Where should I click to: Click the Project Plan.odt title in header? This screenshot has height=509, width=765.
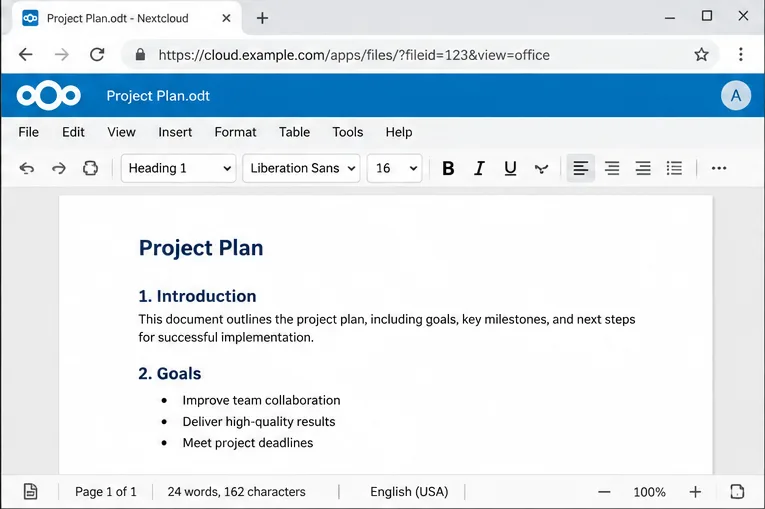pos(158,96)
